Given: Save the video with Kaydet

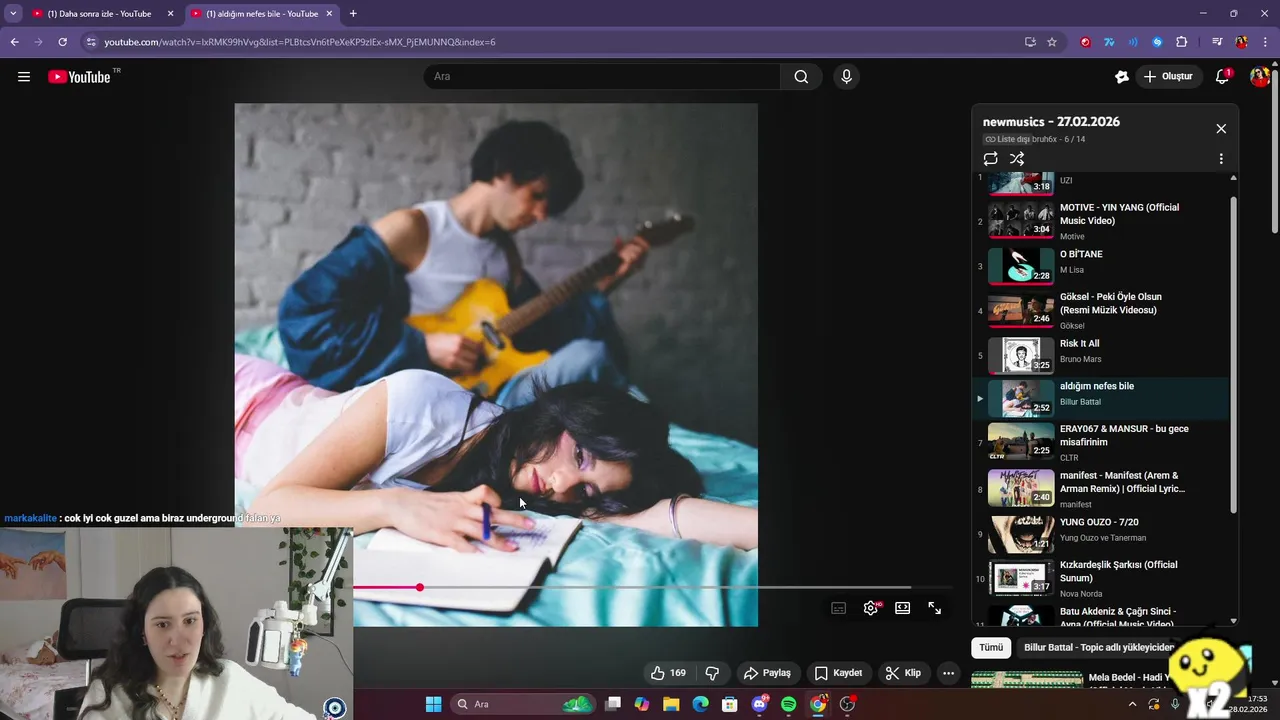Looking at the screenshot, I should point(838,673).
